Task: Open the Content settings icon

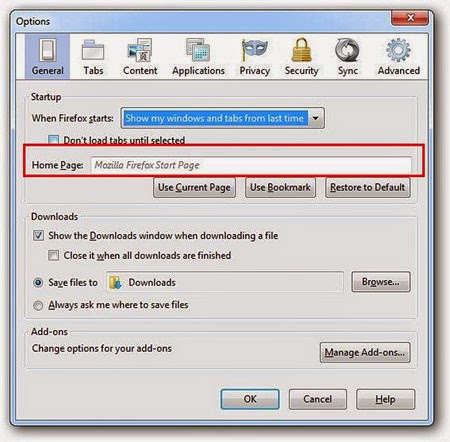Action: [140, 50]
